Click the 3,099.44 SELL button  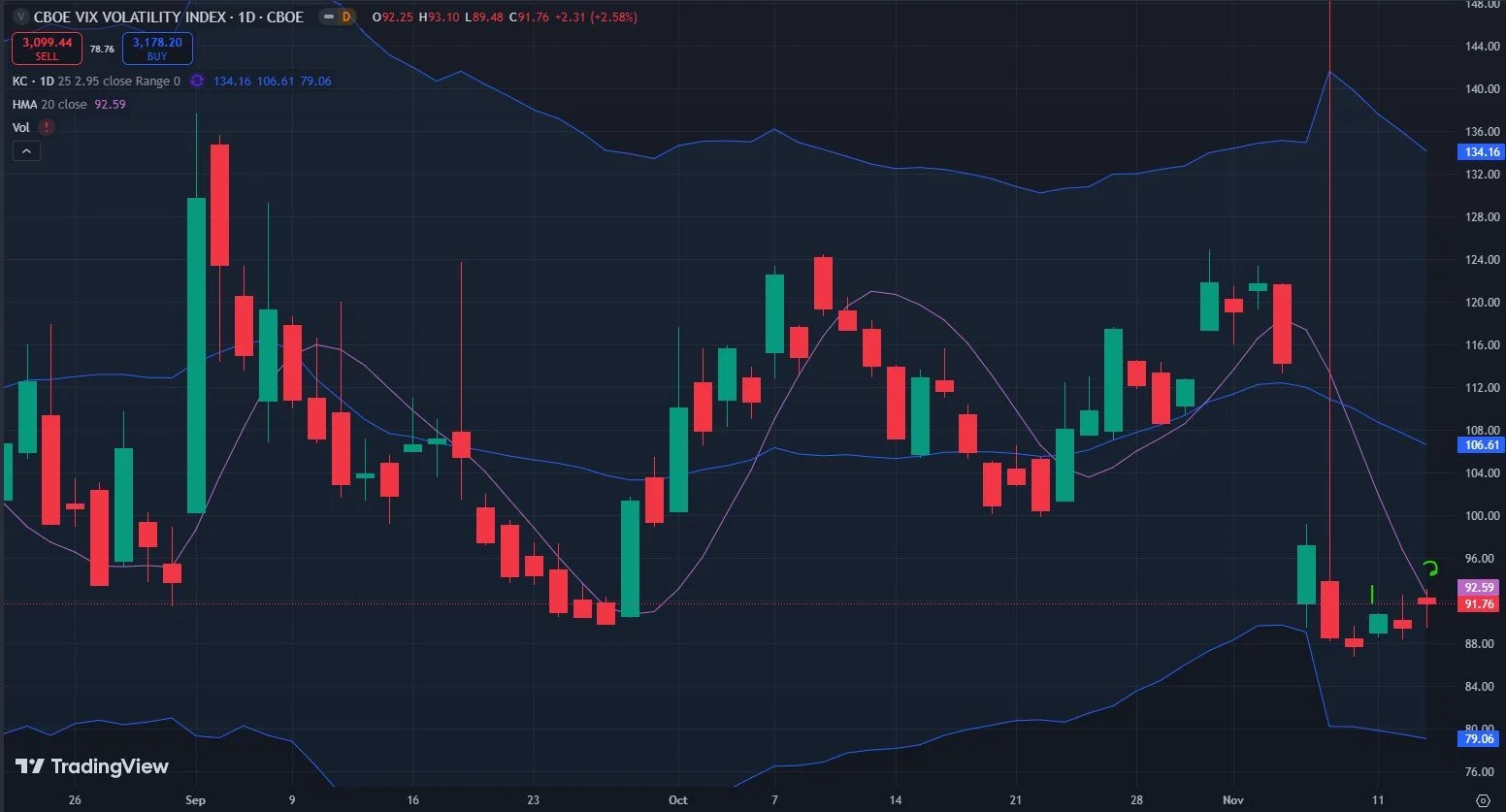point(47,49)
